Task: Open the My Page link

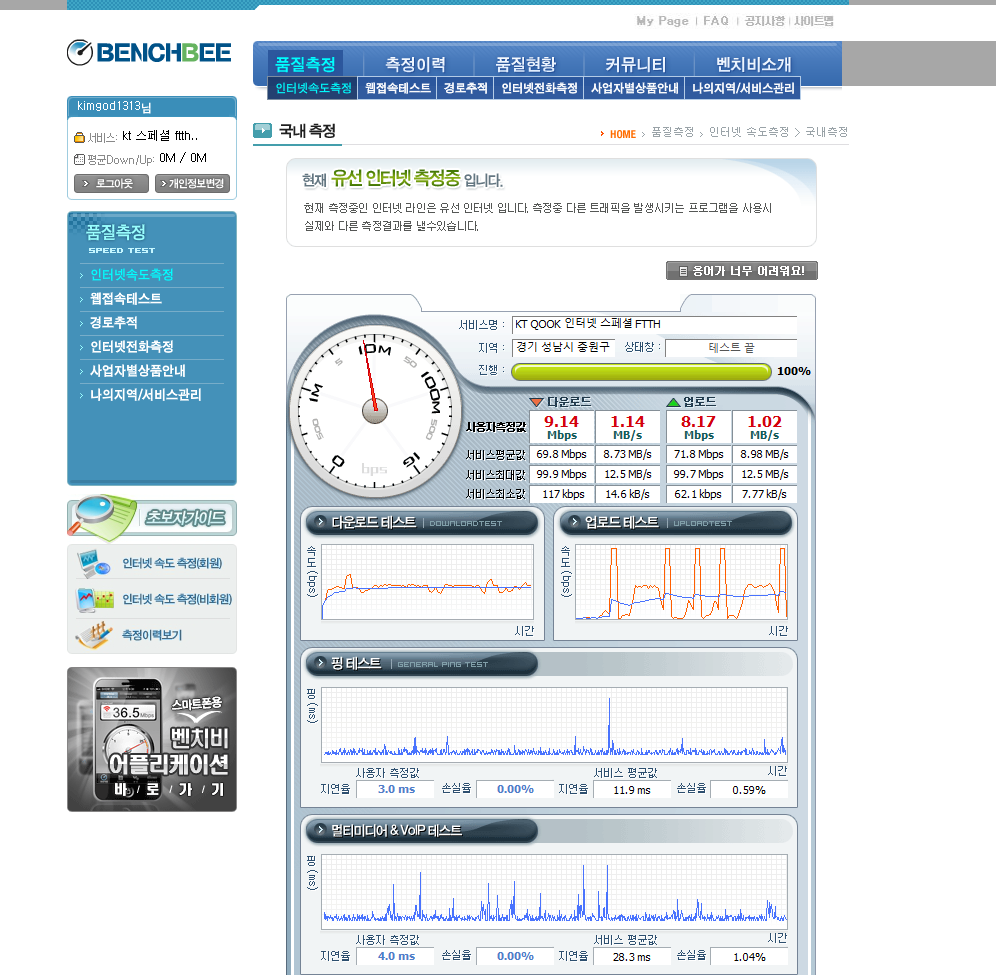Action: (x=662, y=21)
